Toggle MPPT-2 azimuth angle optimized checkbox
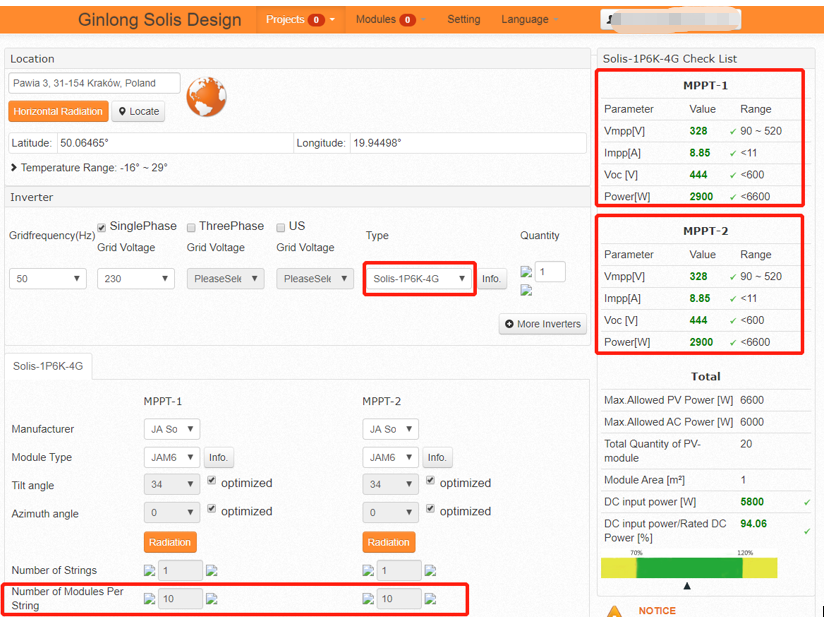The width and height of the screenshot is (827, 629). (430, 509)
